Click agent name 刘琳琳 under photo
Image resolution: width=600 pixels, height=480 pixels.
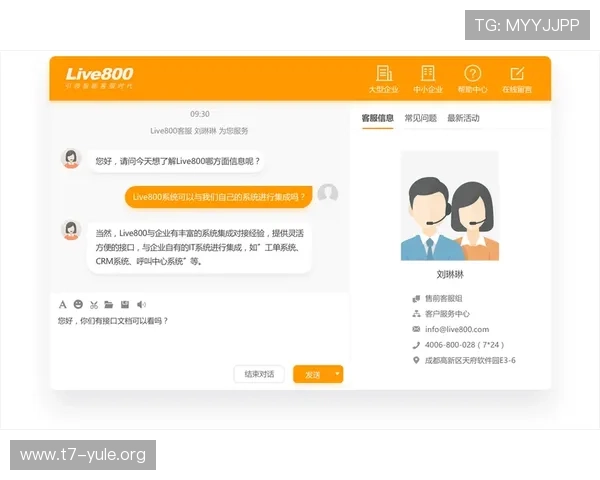click(x=450, y=274)
